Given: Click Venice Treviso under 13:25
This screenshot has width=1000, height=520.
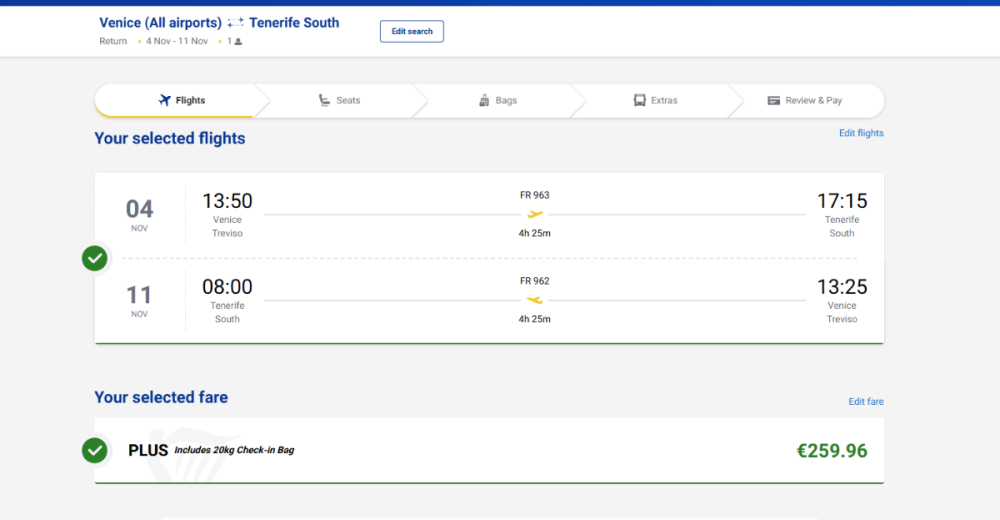Looking at the screenshot, I should click(x=842, y=312).
